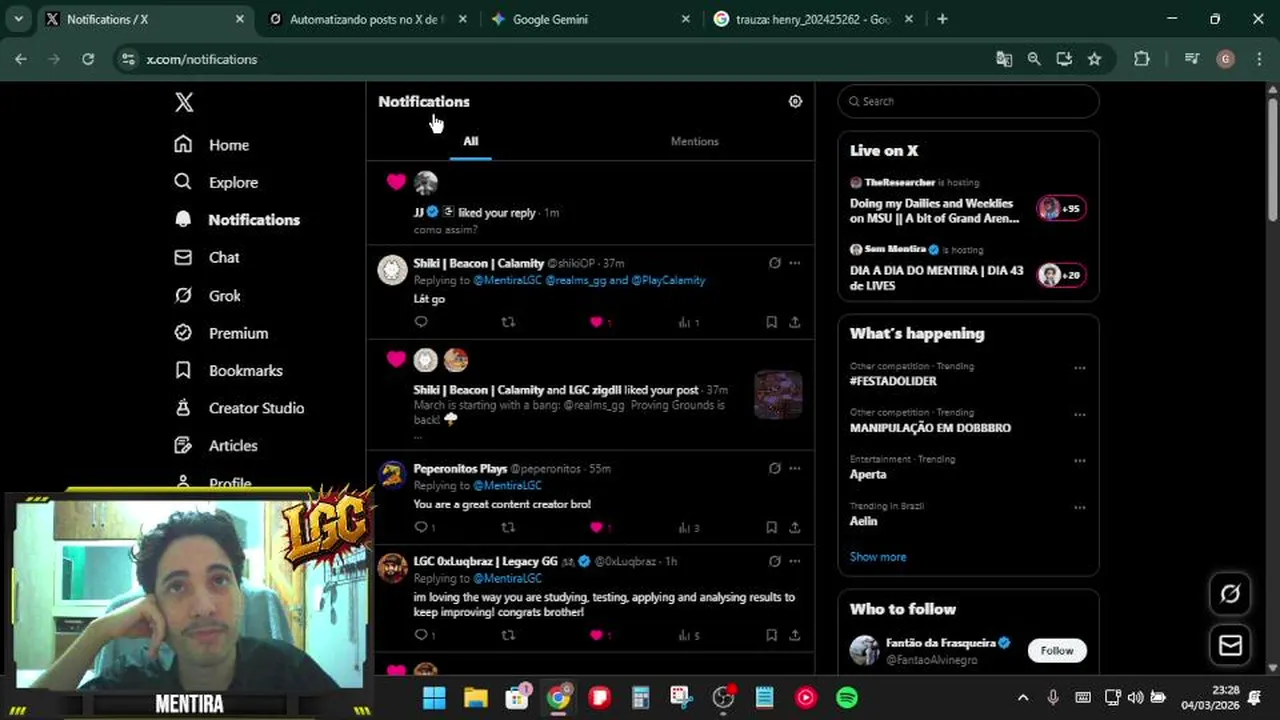Open the @PlayCalamity mention link

pyautogui.click(x=668, y=280)
